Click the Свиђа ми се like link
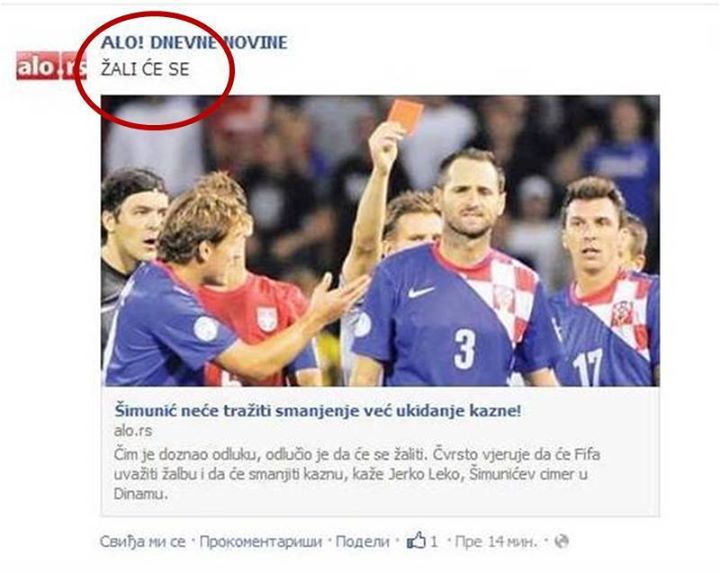 click(x=143, y=542)
